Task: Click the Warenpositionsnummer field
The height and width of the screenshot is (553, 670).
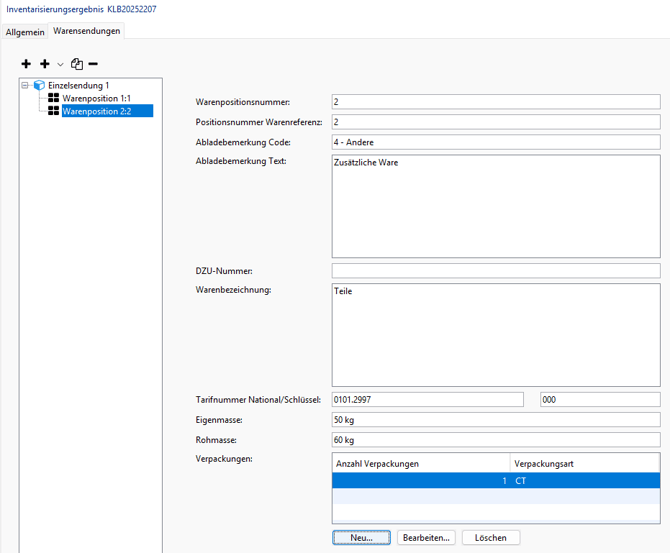Action: 496,102
